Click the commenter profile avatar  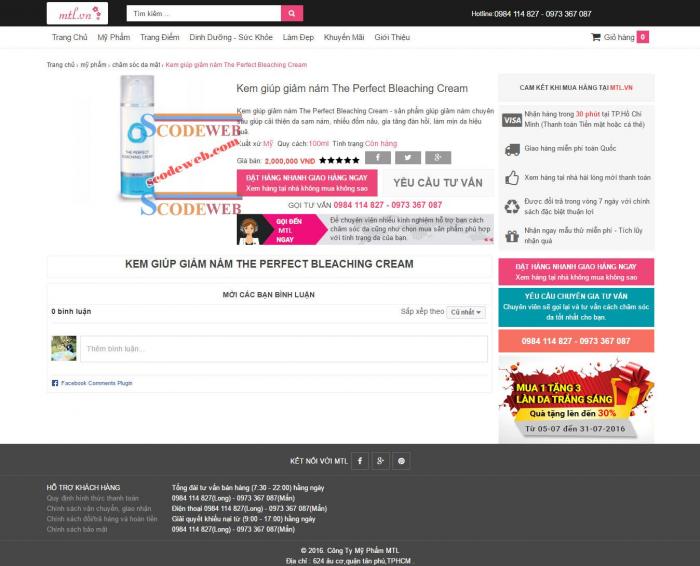pyautogui.click(x=64, y=348)
